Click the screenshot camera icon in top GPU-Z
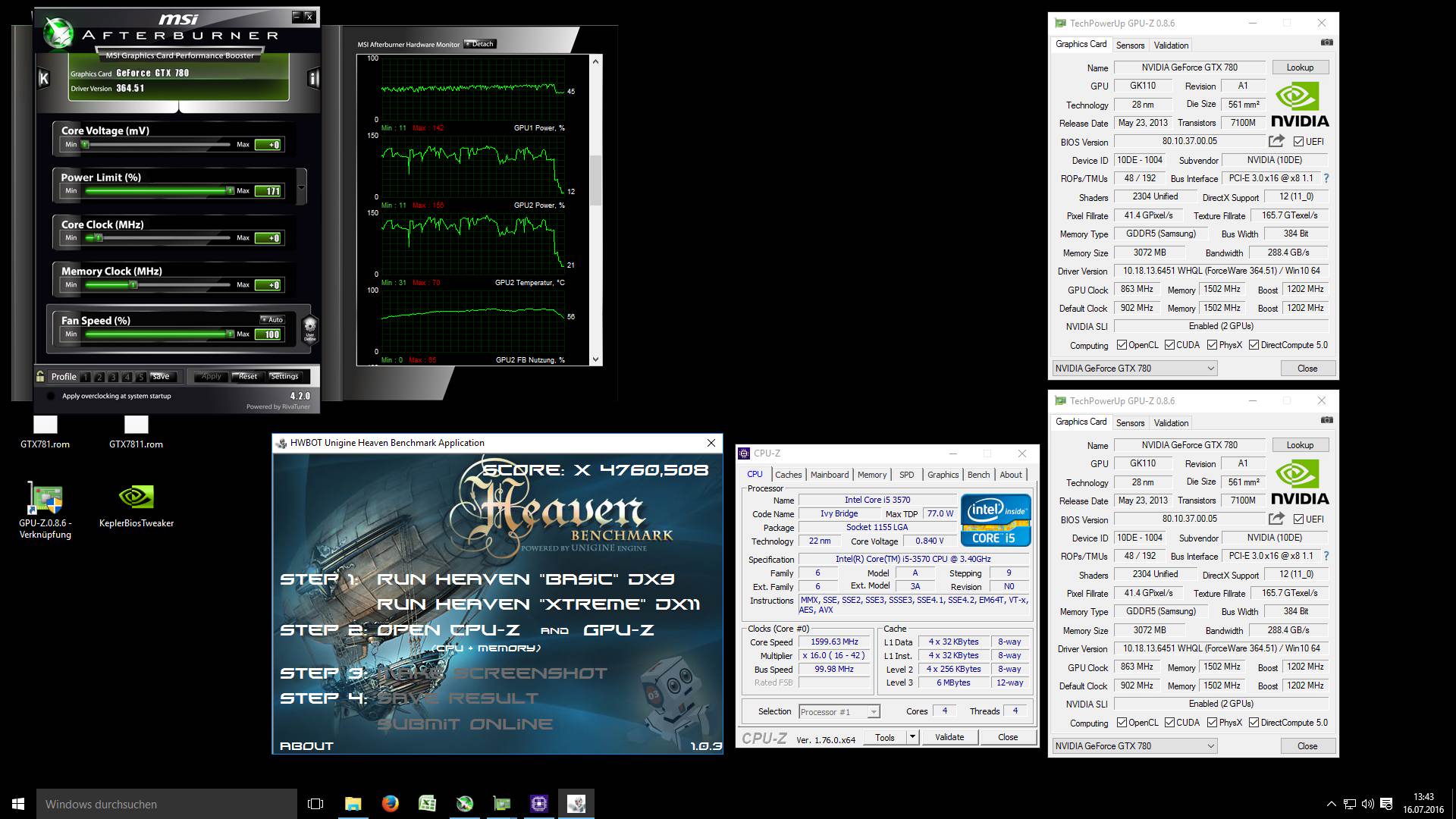The height and width of the screenshot is (819, 1456). pos(1326,42)
